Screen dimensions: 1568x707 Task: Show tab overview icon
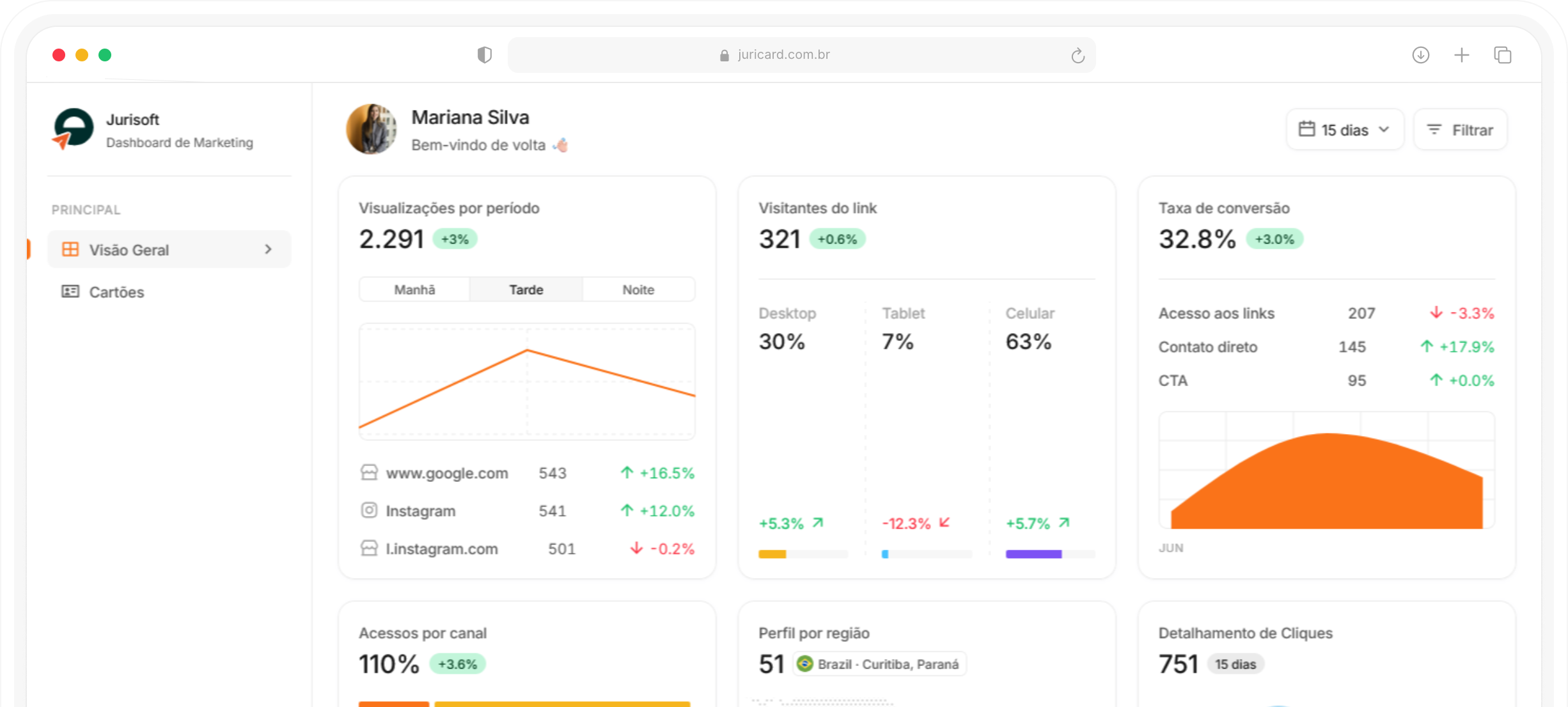[1503, 55]
